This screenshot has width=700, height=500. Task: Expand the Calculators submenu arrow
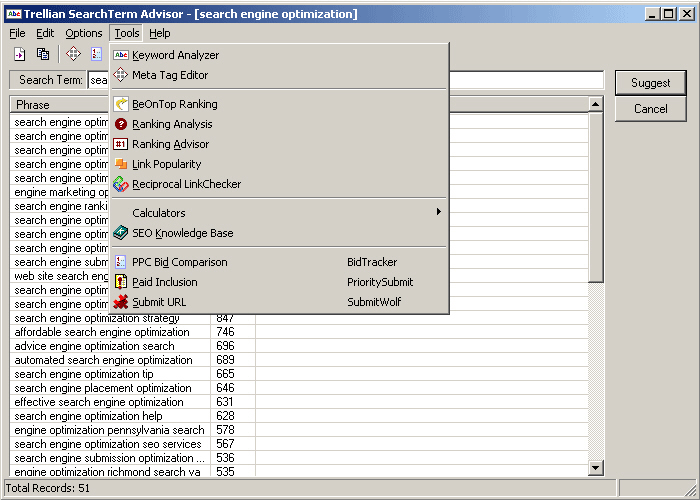[x=439, y=212]
